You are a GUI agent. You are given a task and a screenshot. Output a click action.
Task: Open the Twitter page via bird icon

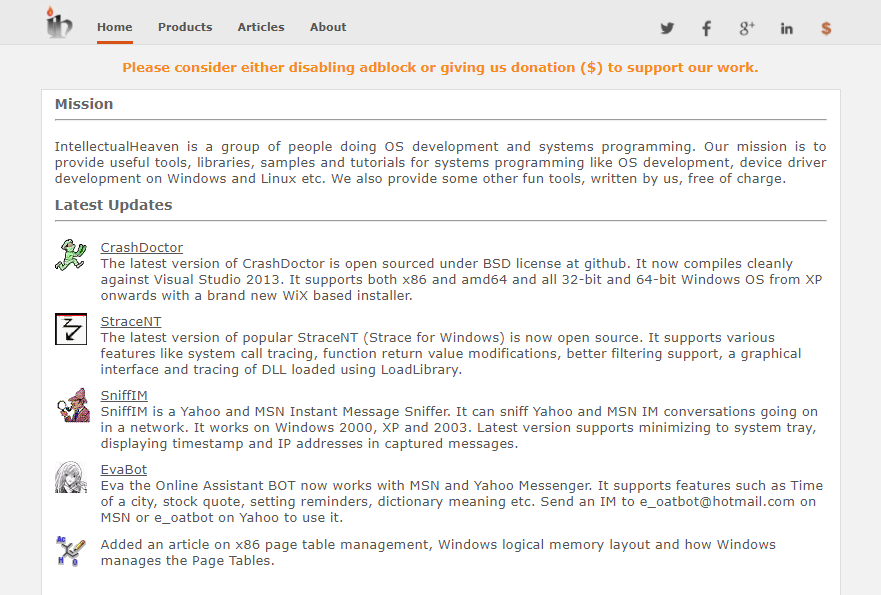(x=667, y=28)
